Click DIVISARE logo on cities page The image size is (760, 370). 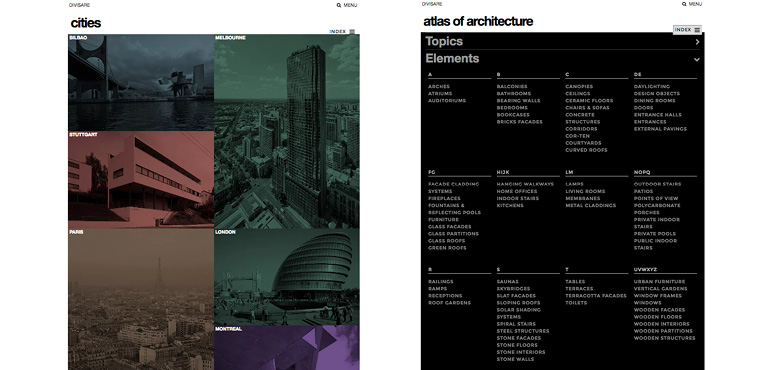[x=79, y=5]
